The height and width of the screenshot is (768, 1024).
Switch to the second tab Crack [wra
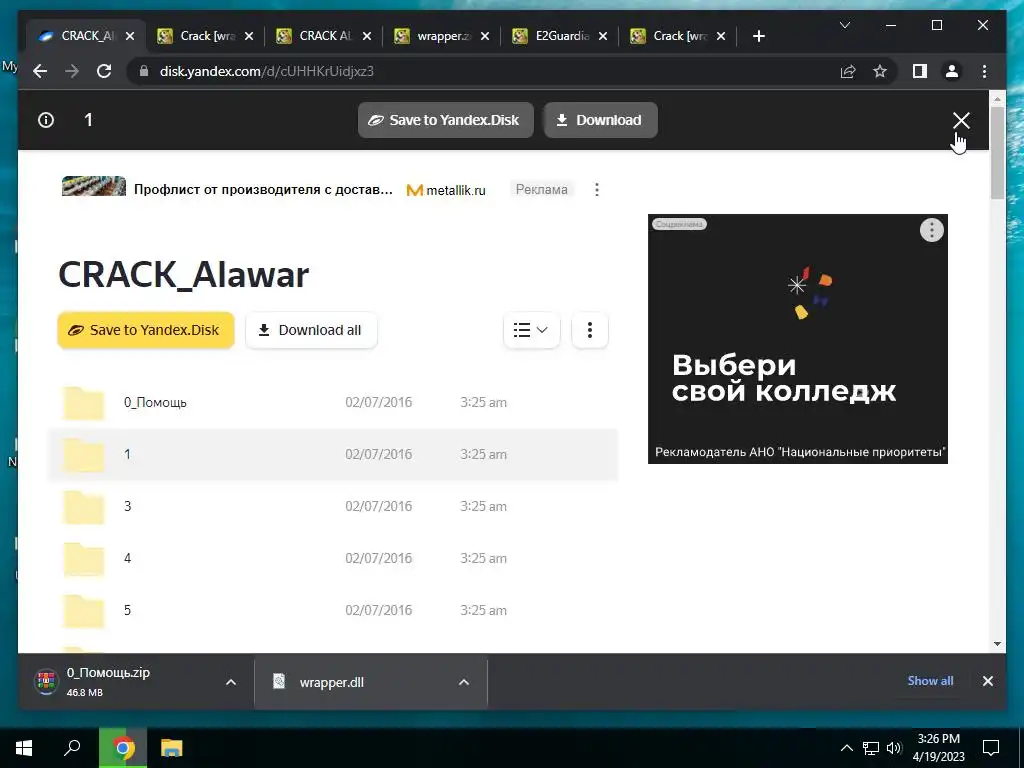tap(206, 36)
